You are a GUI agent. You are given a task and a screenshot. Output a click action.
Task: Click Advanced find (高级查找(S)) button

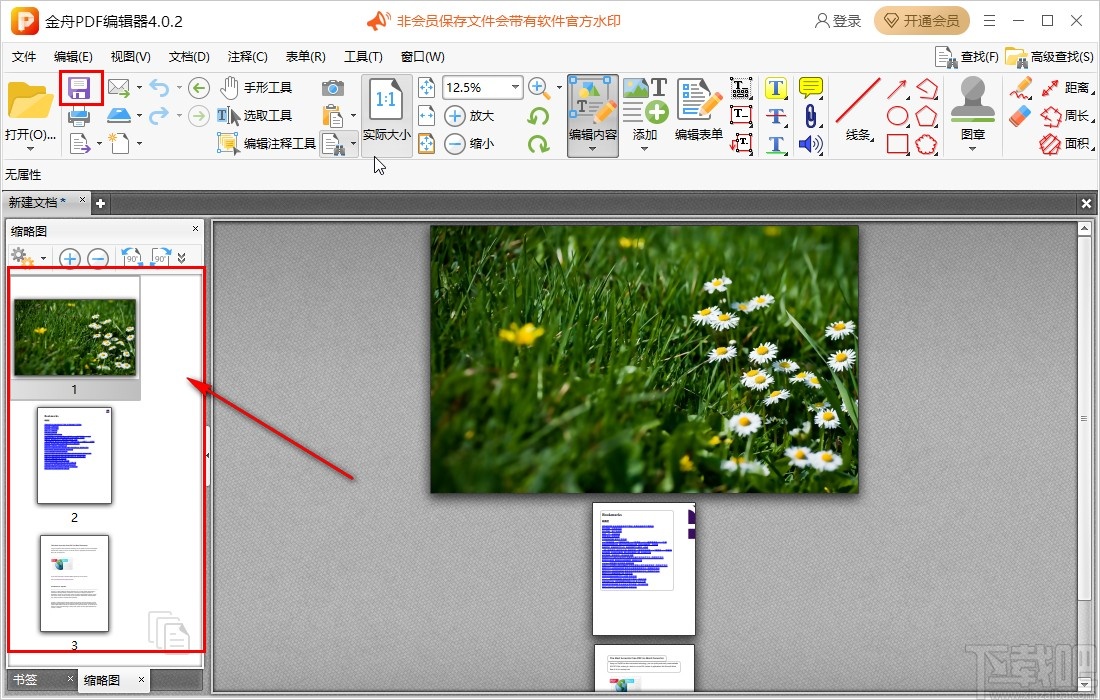pyautogui.click(x=1049, y=57)
